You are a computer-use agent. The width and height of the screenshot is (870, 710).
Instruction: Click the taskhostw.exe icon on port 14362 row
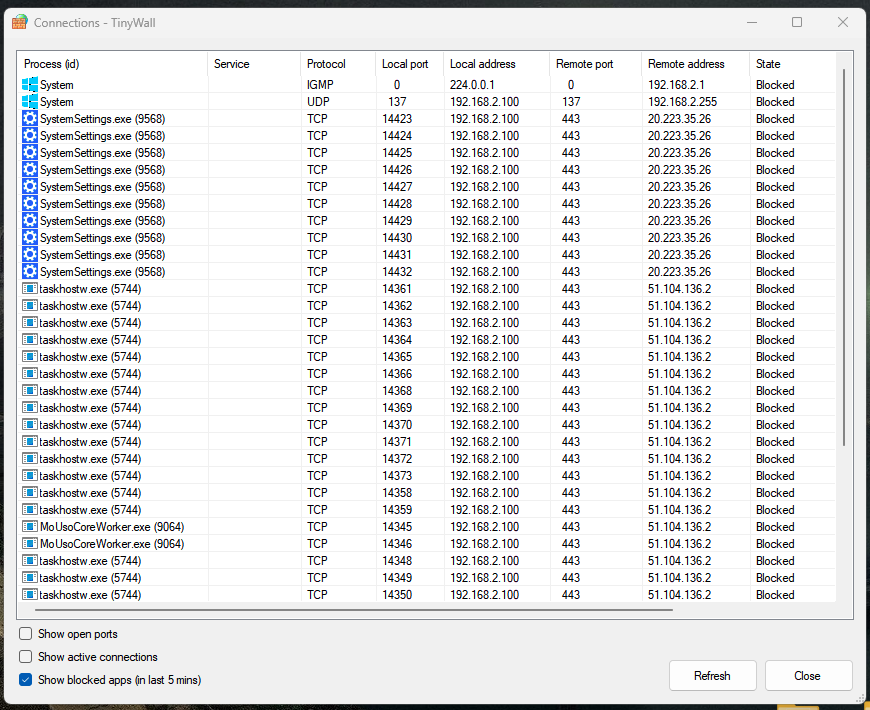30,306
